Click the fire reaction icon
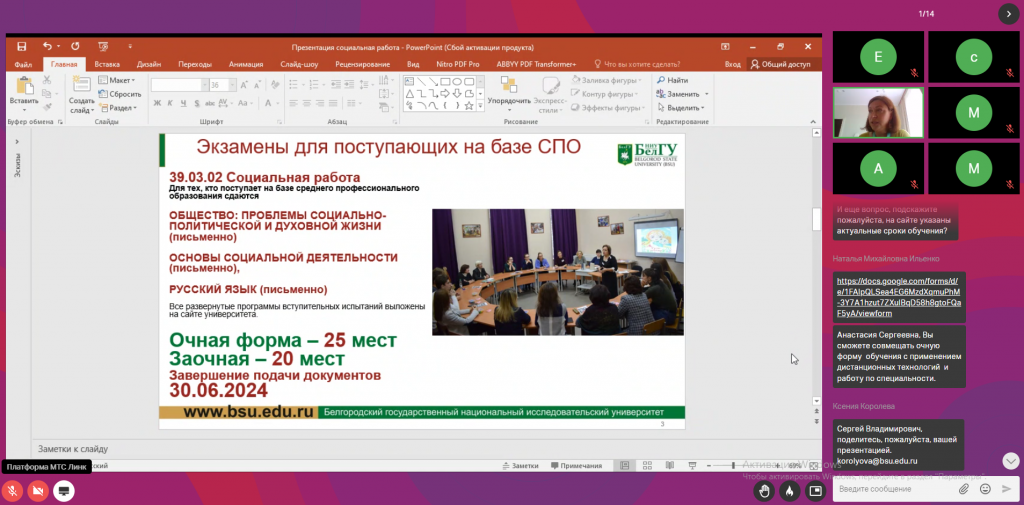This screenshot has width=1024, height=505. point(789,490)
